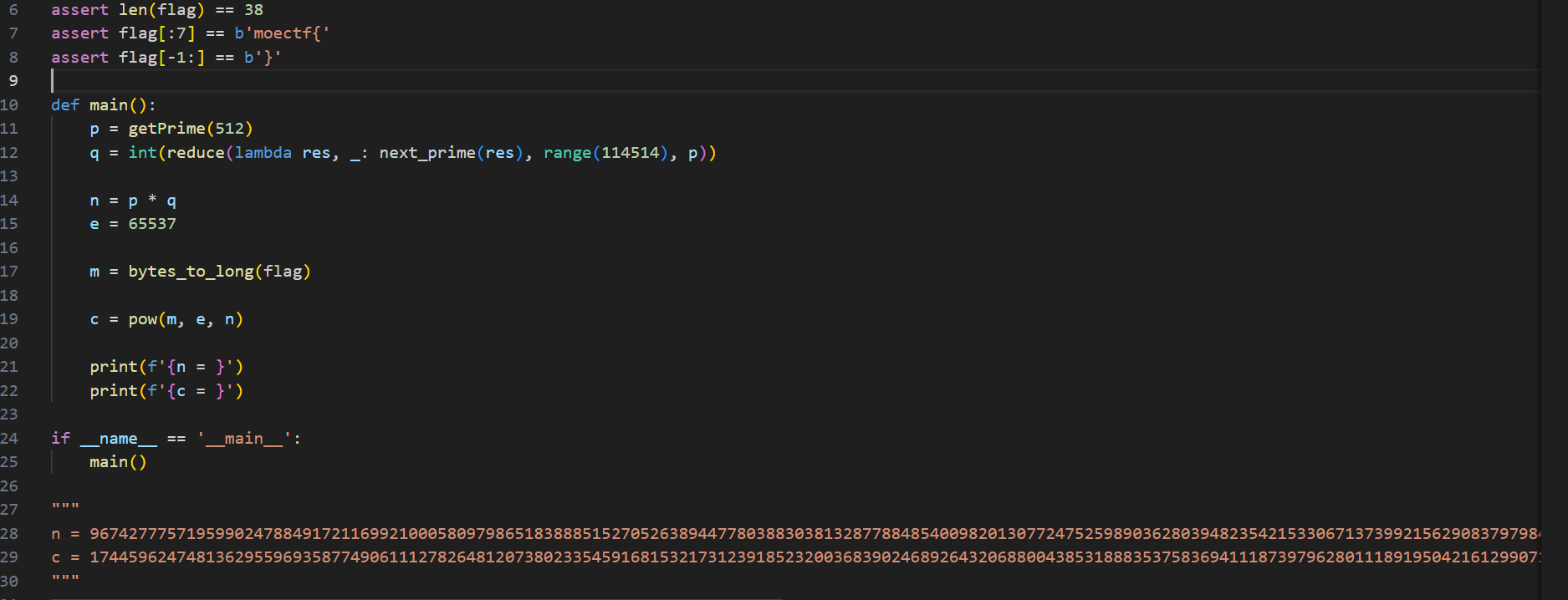Place cursor on the pow(m, e, n) call
Screen dimensions: 1568x600
185,319
